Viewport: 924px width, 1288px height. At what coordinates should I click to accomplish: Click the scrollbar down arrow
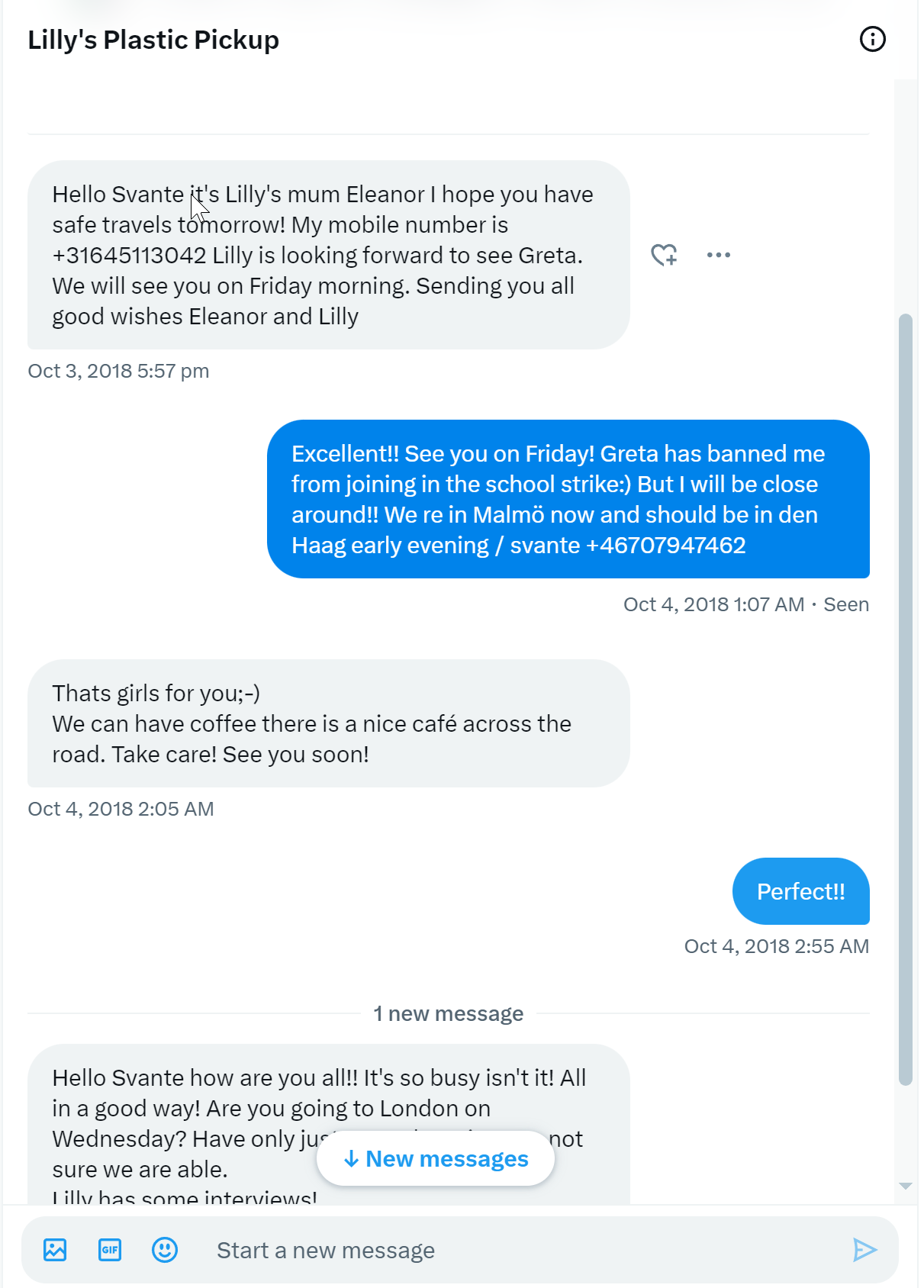[x=906, y=1186]
